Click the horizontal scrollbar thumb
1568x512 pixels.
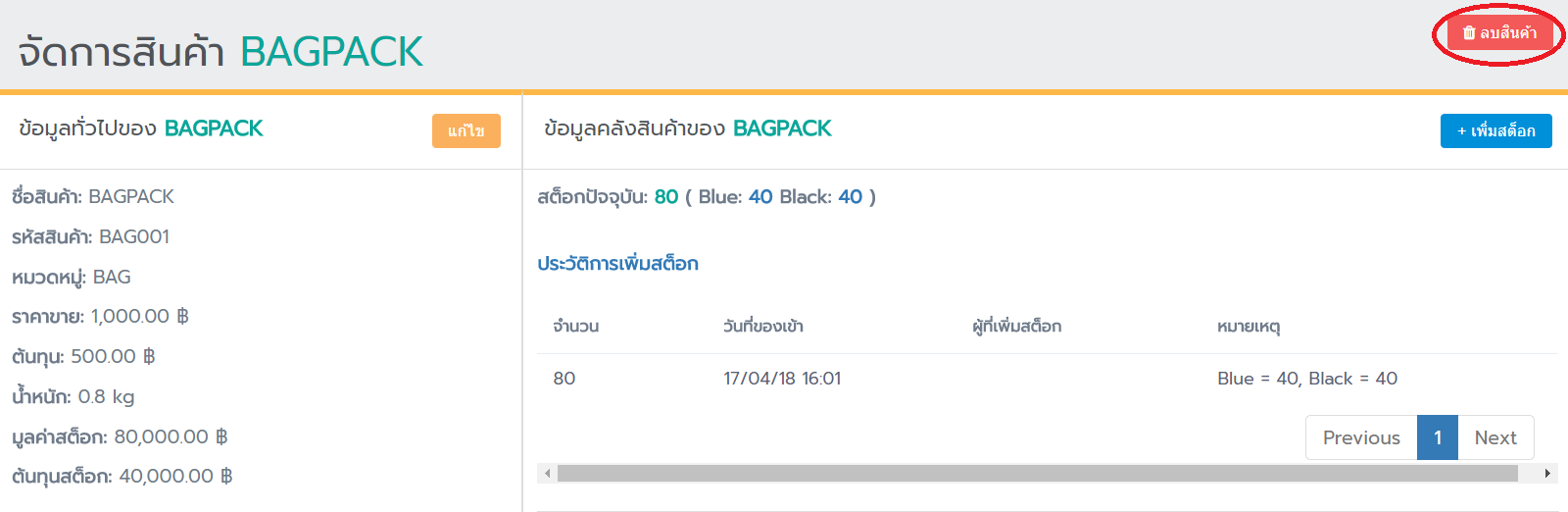1037,474
